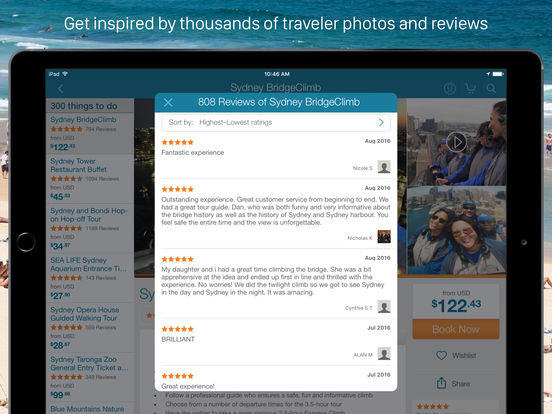Play the BridgeClimb video thumbnail
Viewport: 552px width, 414px height.
click(x=457, y=142)
